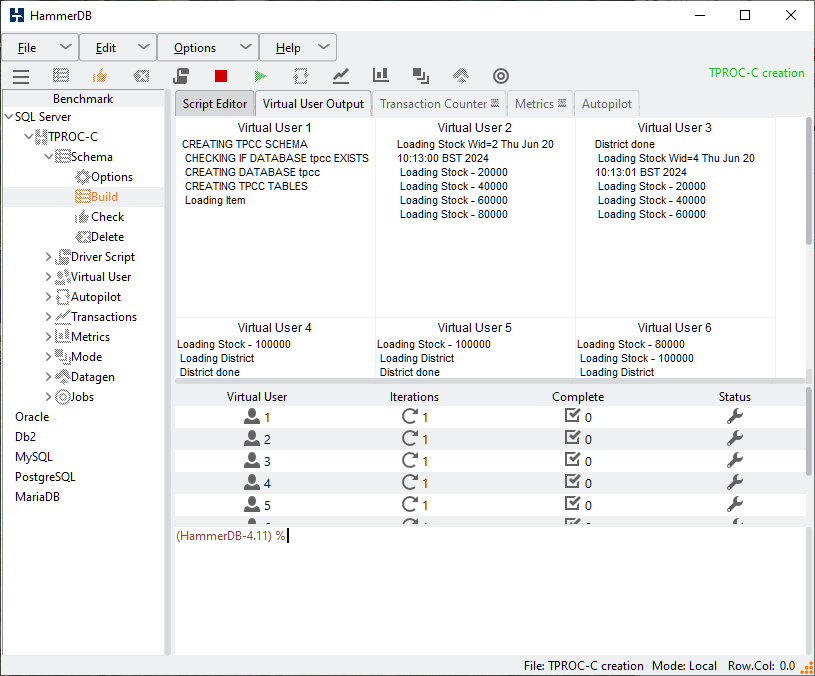Expand the Autopilot tree node

(48, 297)
